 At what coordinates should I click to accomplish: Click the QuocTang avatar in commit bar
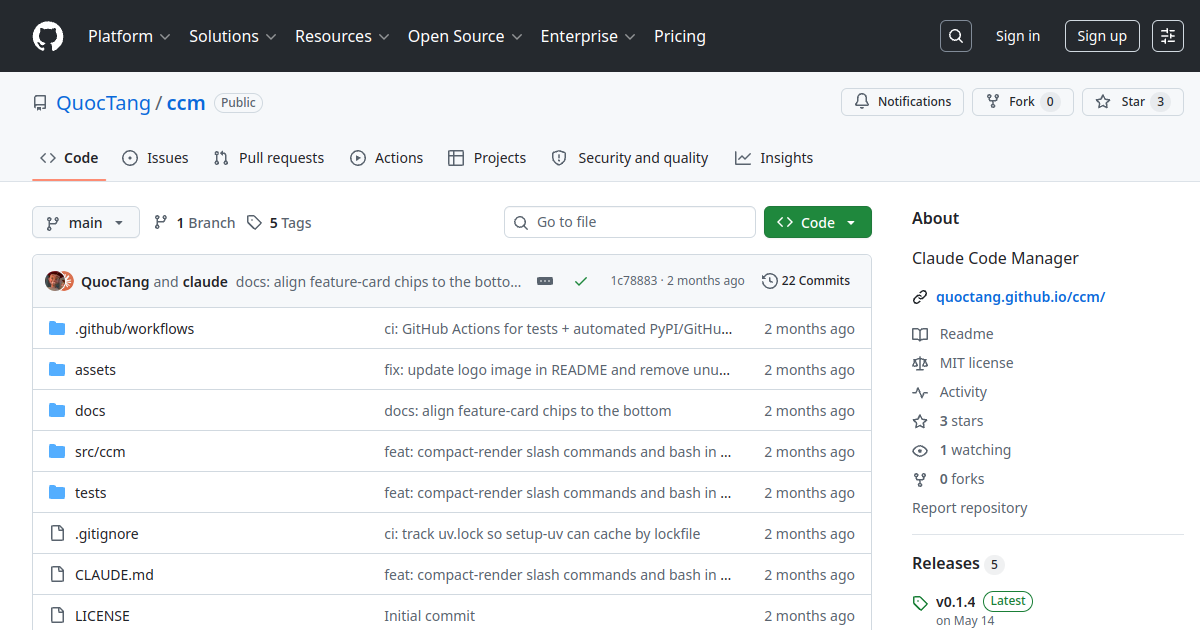point(55,281)
